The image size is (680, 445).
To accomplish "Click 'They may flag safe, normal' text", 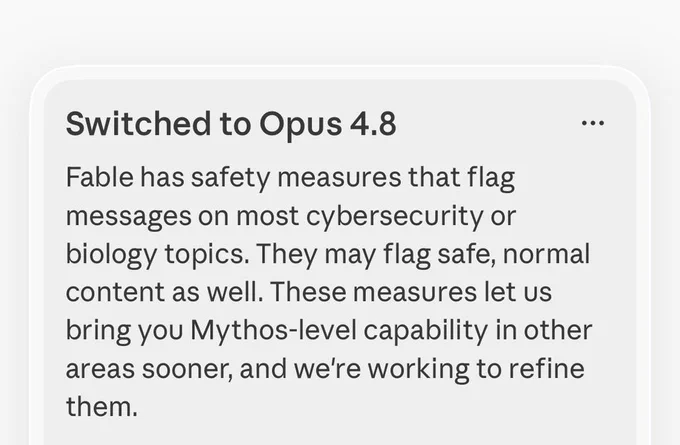I will (423, 255).
